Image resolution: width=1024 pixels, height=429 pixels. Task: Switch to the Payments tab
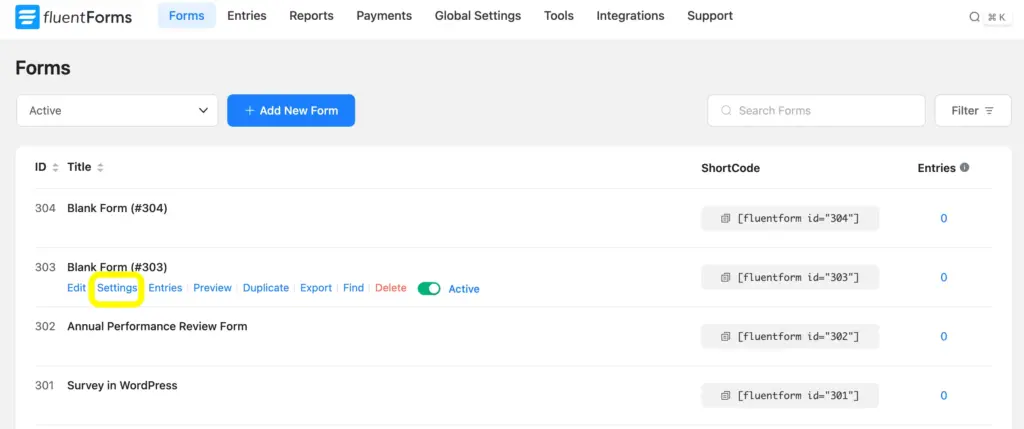[384, 16]
